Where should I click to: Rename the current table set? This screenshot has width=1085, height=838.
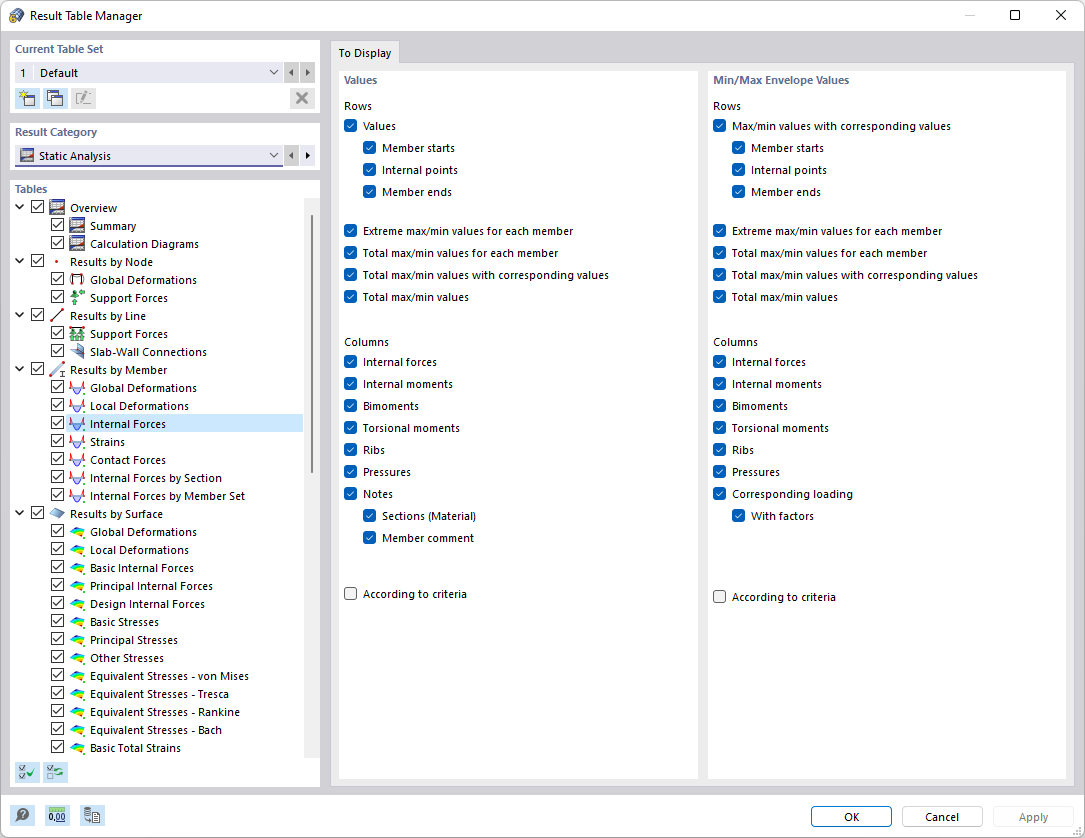point(83,98)
